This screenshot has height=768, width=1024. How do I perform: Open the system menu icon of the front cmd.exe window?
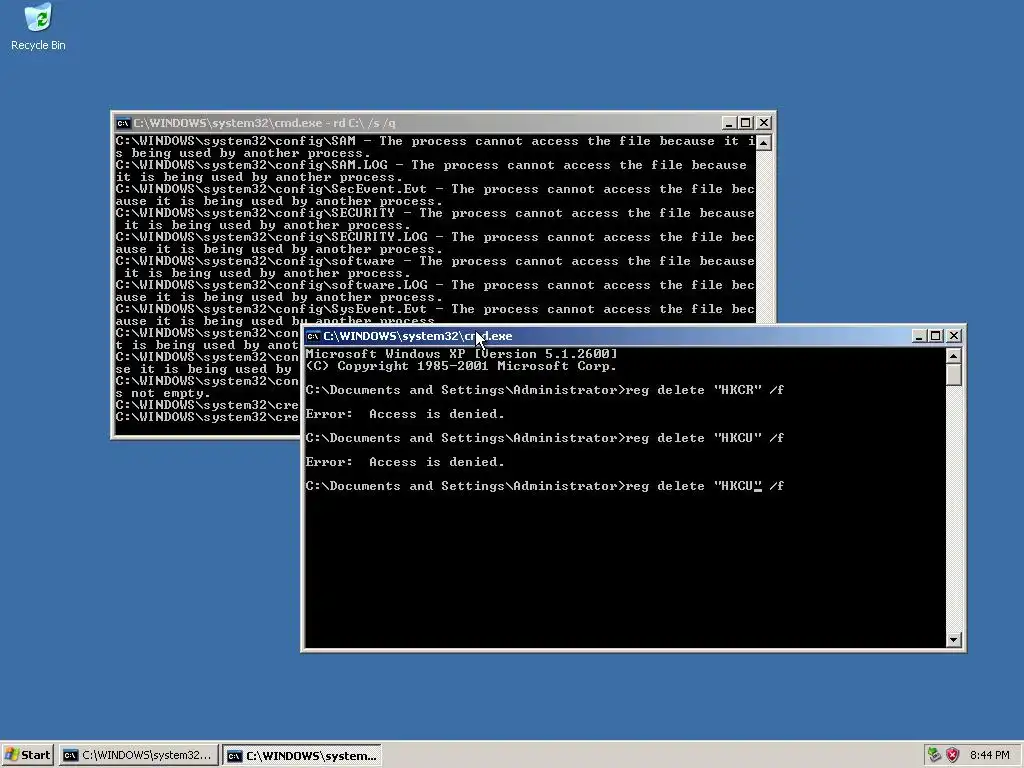313,336
